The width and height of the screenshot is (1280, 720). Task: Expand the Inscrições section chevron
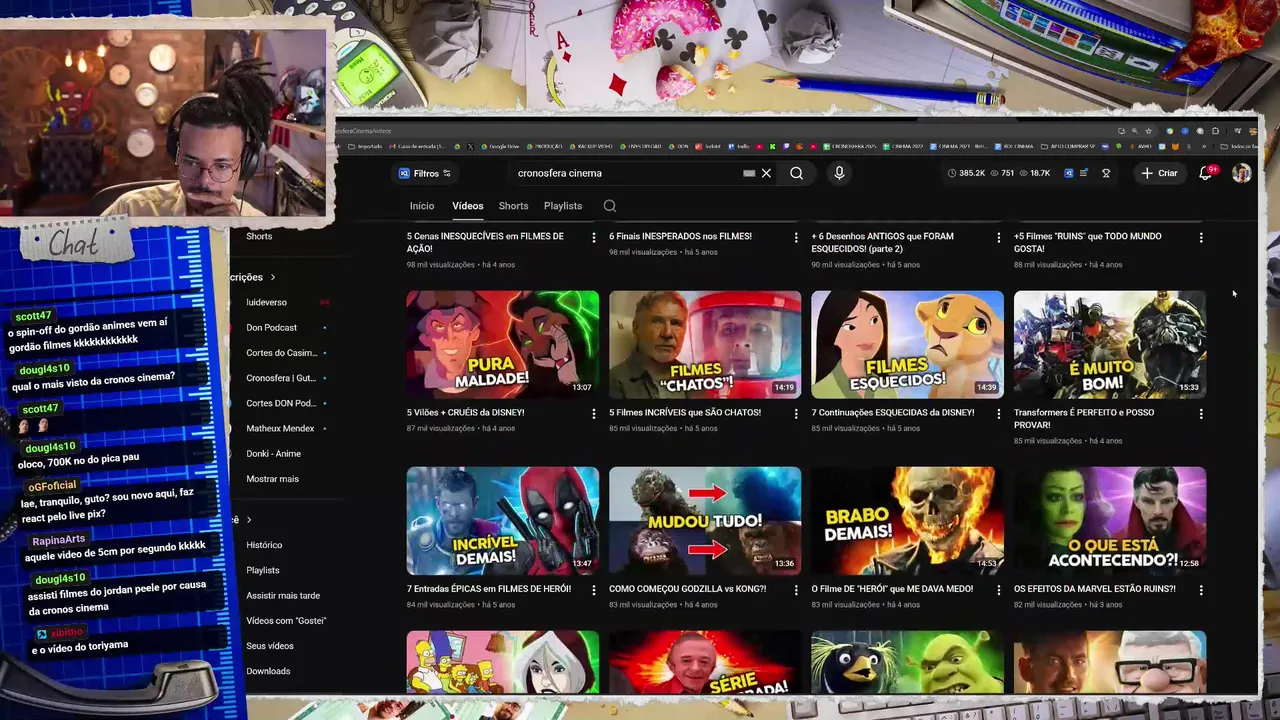pyautogui.click(x=272, y=277)
